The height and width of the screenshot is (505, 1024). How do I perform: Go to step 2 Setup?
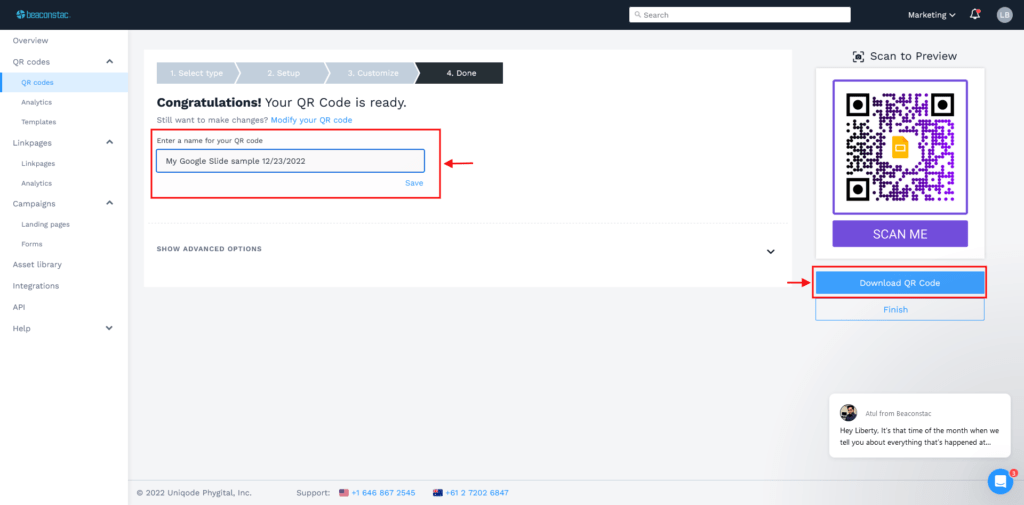283,73
